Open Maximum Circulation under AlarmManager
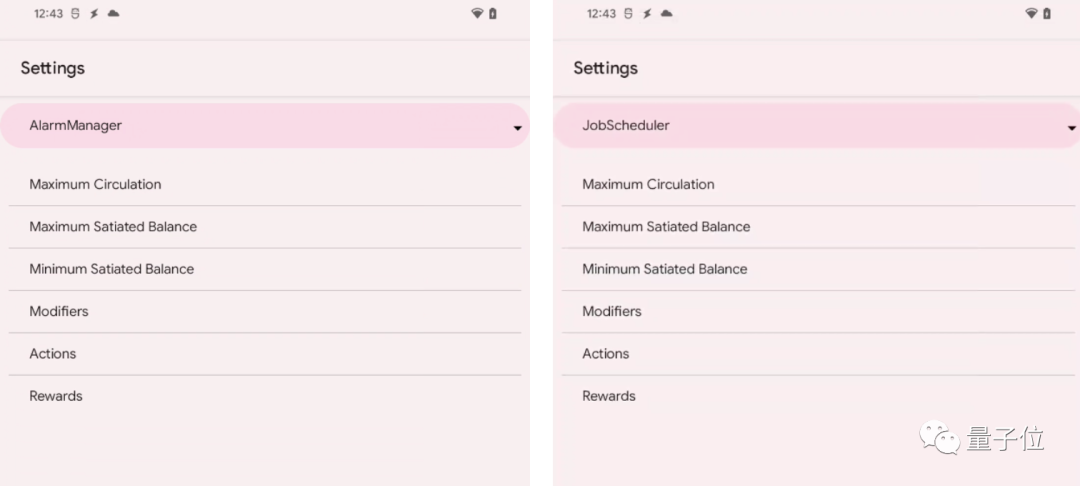Screen dimensions: 1080x486 [x=95, y=184]
